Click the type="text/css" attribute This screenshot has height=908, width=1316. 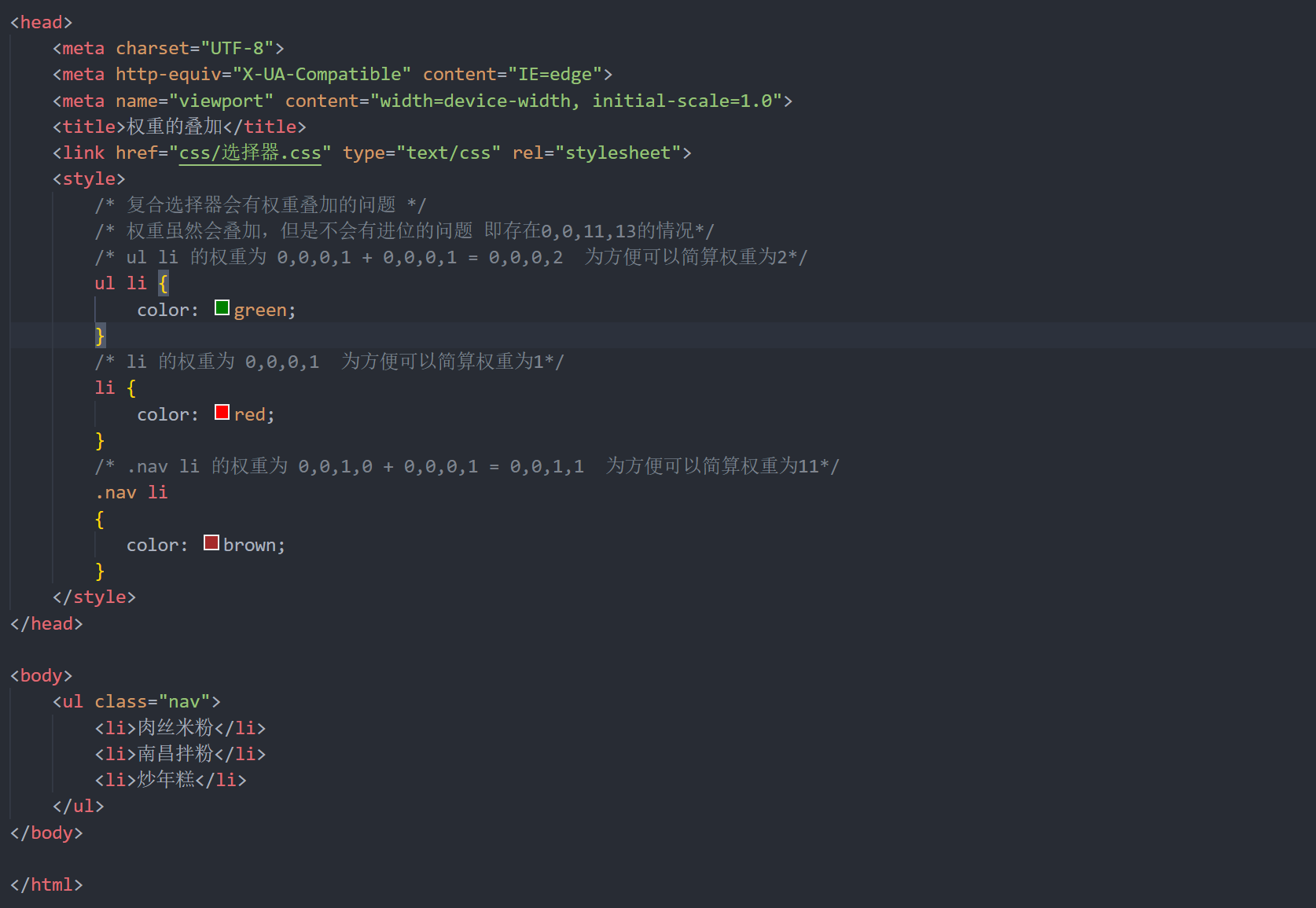tap(422, 153)
